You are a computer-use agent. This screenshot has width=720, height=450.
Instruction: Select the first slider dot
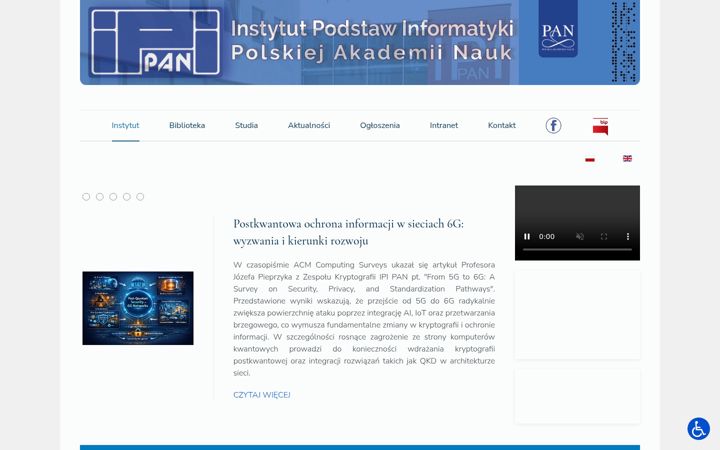[x=86, y=197]
